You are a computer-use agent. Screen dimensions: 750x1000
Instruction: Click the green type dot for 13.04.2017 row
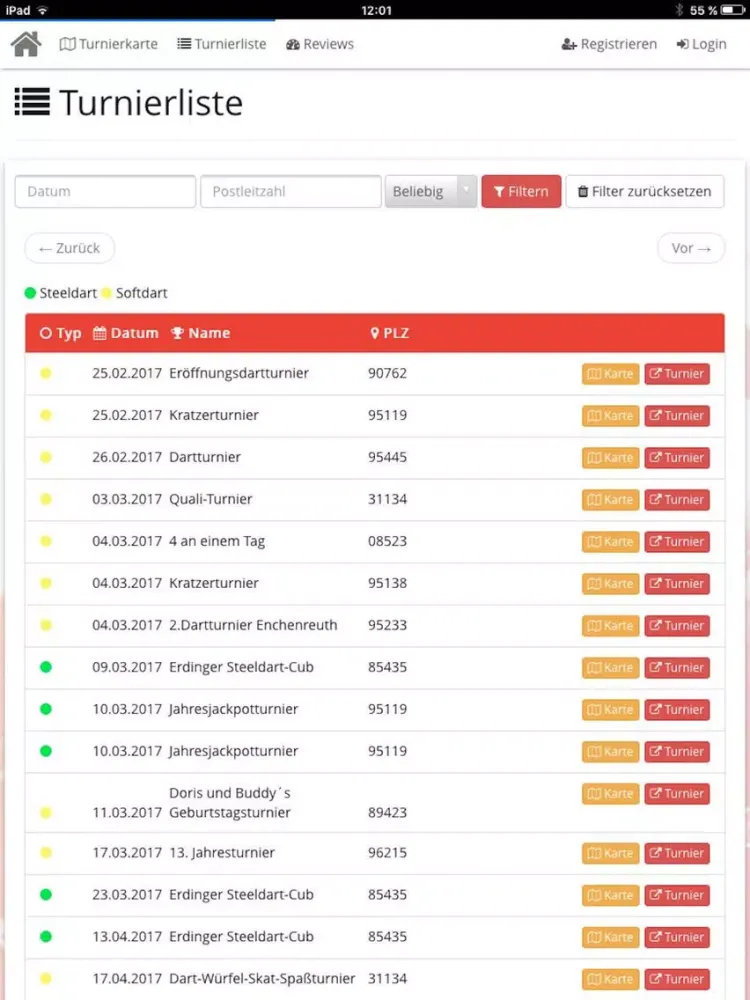point(45,937)
